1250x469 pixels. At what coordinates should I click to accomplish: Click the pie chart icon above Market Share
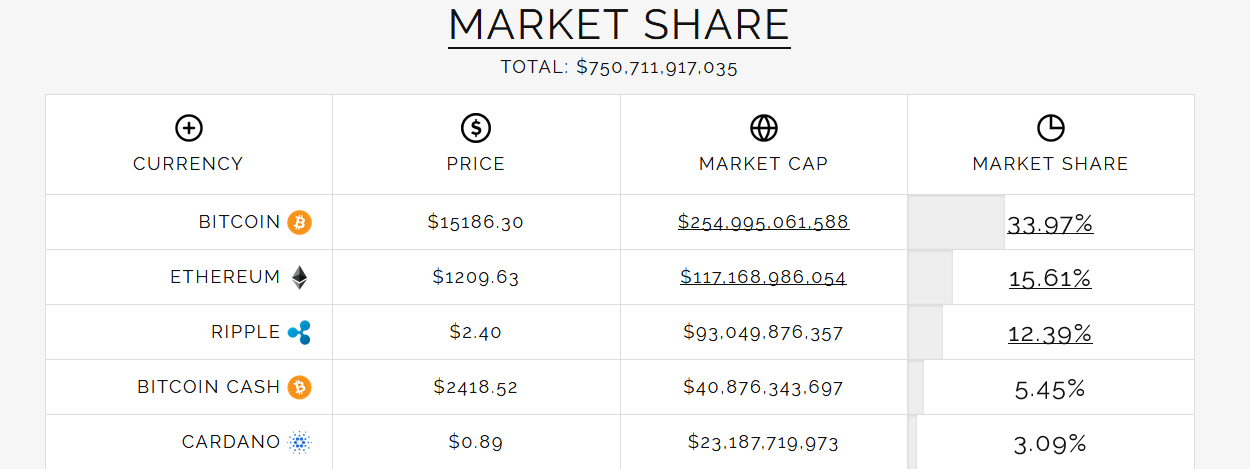click(x=1051, y=128)
